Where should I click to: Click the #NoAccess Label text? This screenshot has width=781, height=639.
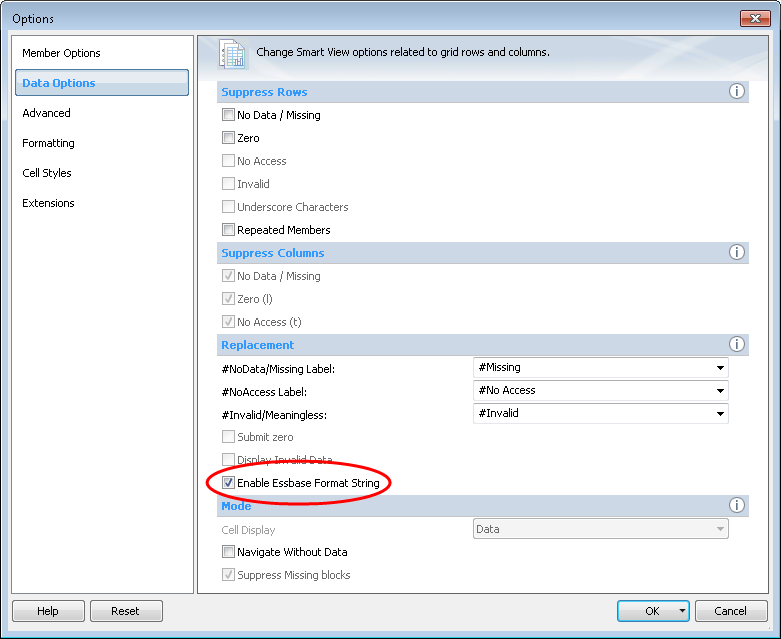pyautogui.click(x=264, y=392)
